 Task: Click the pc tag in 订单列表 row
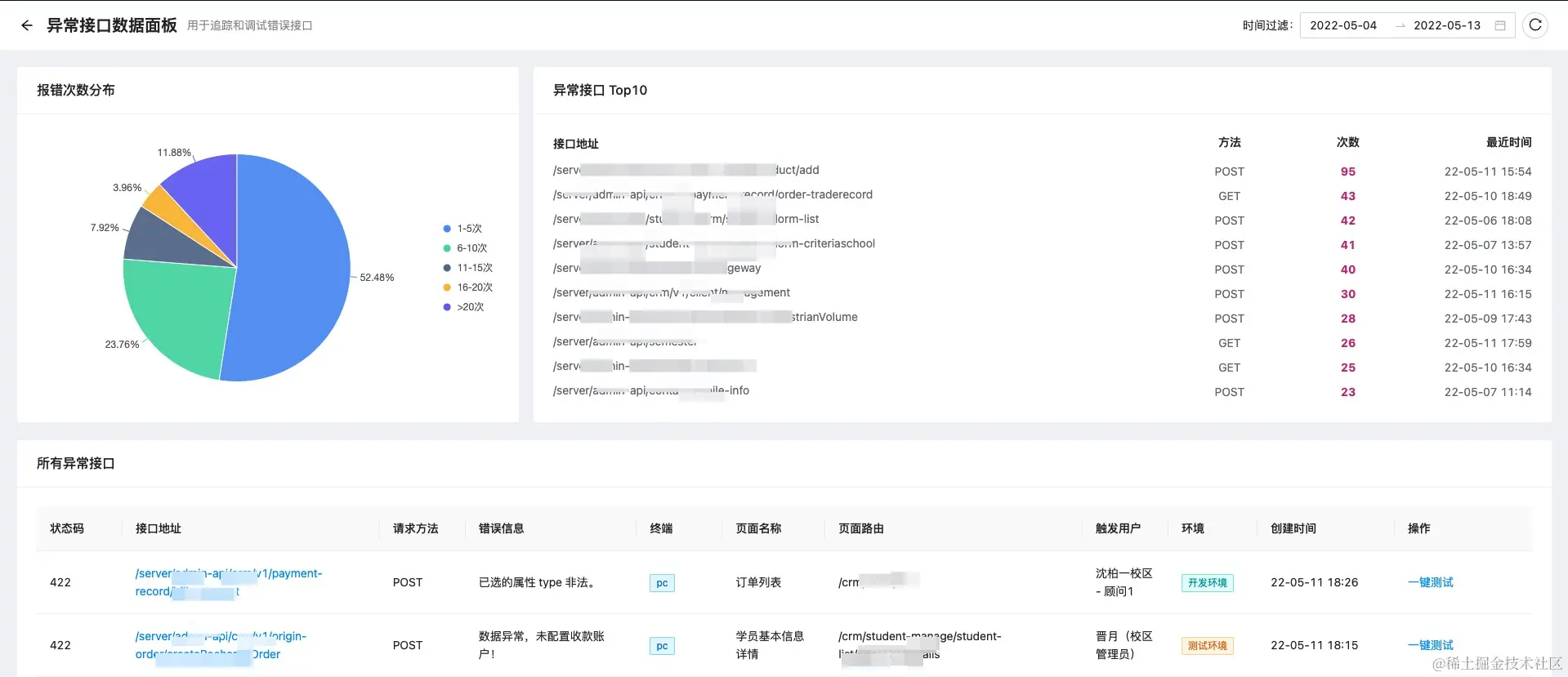pos(662,583)
